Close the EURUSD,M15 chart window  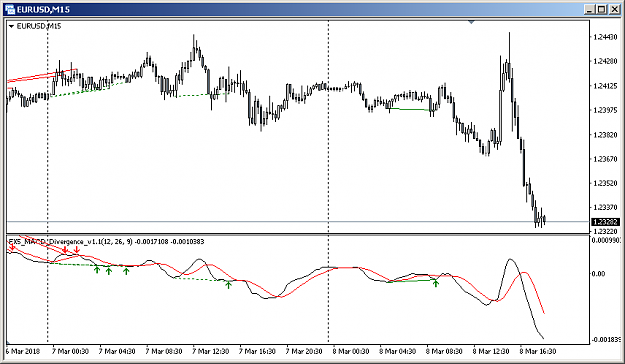tap(614, 9)
